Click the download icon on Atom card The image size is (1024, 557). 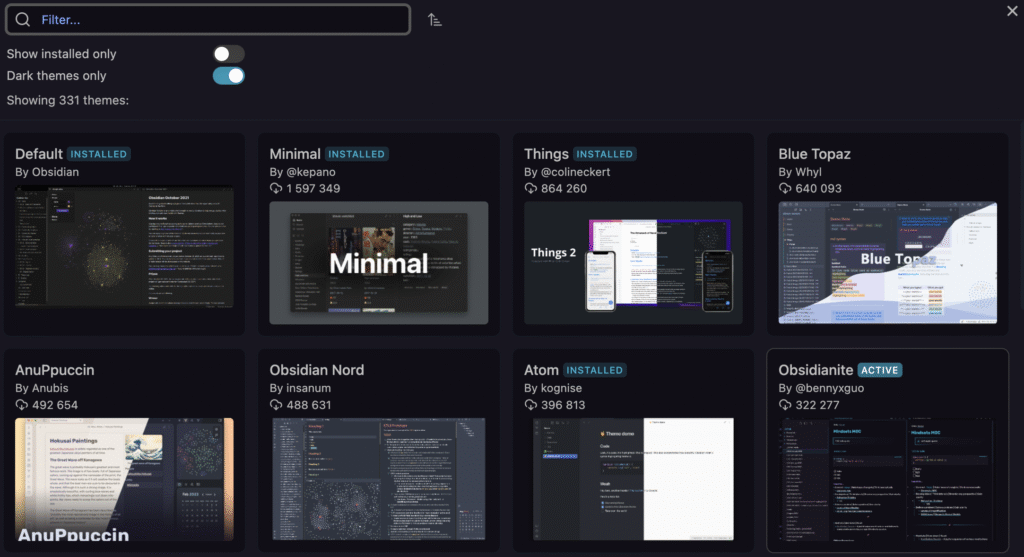[x=530, y=405]
